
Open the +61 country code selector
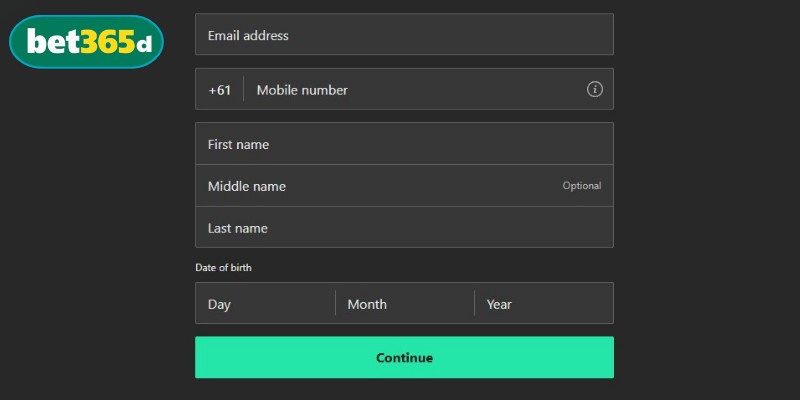coord(219,90)
